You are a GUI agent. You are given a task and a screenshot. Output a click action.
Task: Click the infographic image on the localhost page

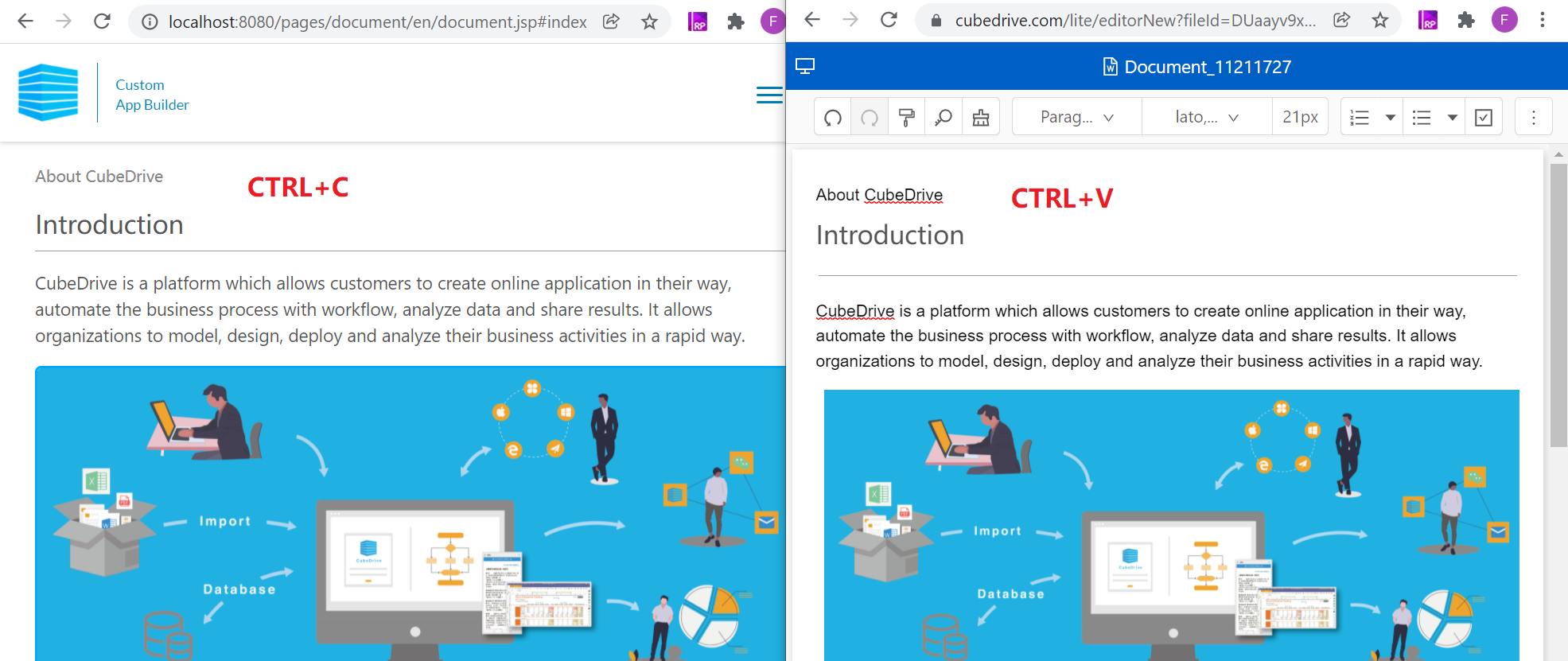(410, 513)
